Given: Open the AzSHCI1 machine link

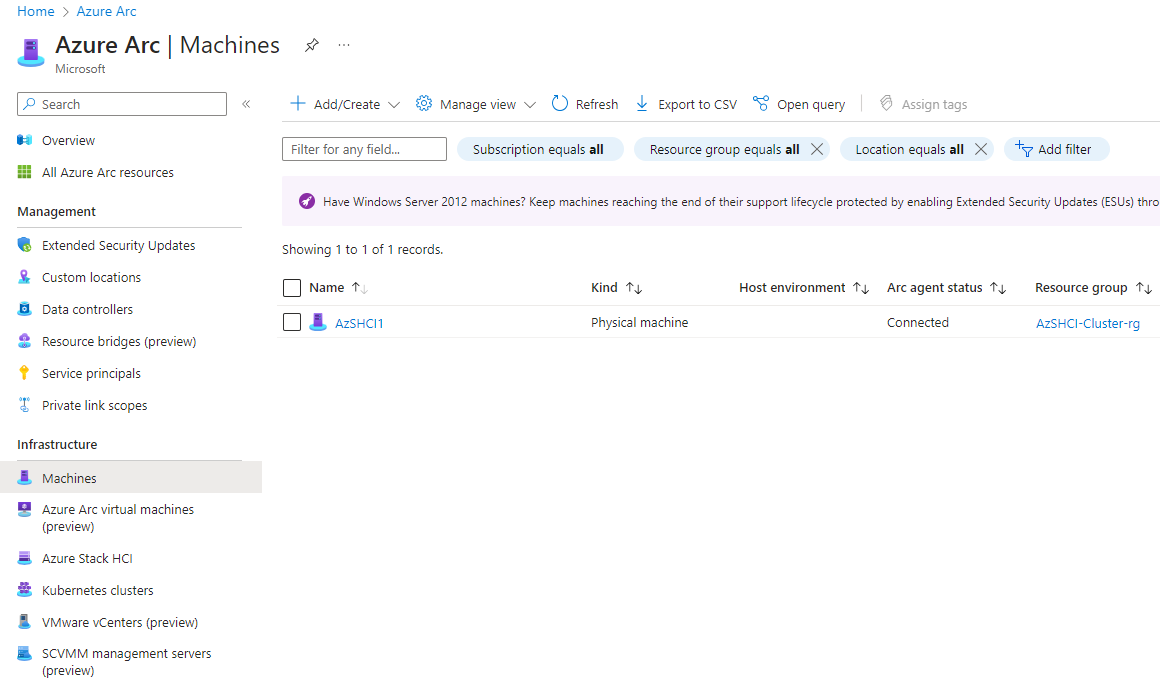Looking at the screenshot, I should pos(359,323).
